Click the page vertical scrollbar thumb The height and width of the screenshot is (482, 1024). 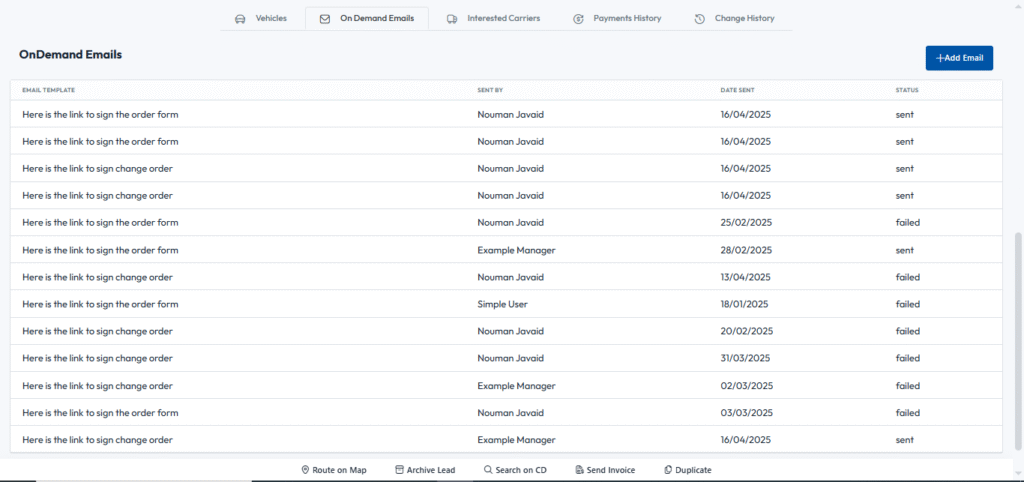tap(1018, 340)
